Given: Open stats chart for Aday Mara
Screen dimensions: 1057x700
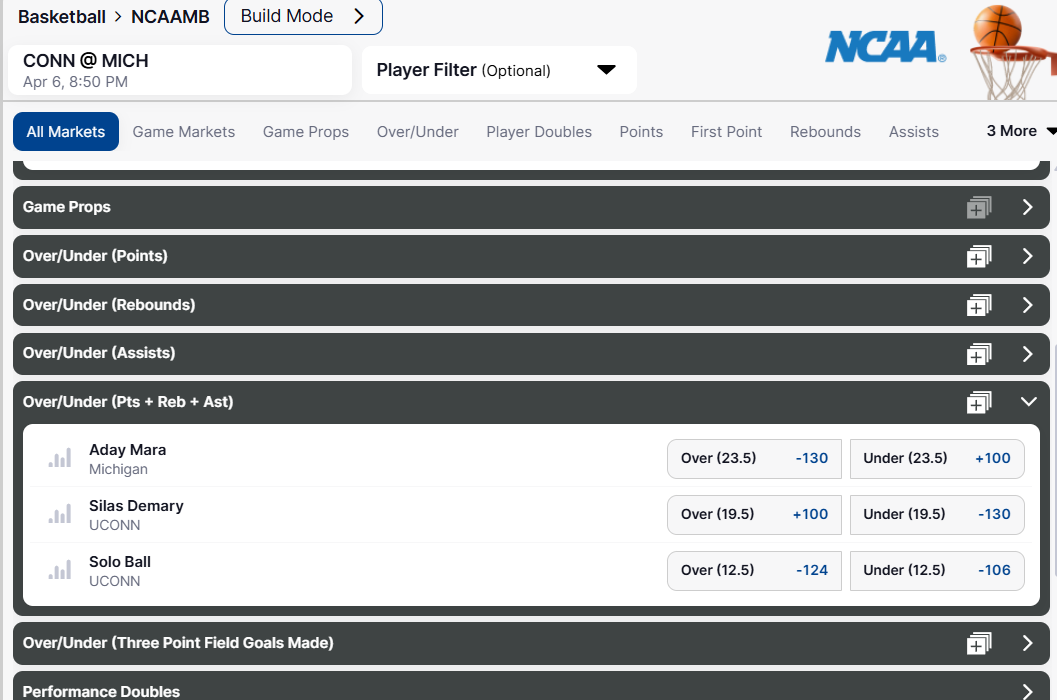Looking at the screenshot, I should [x=59, y=457].
